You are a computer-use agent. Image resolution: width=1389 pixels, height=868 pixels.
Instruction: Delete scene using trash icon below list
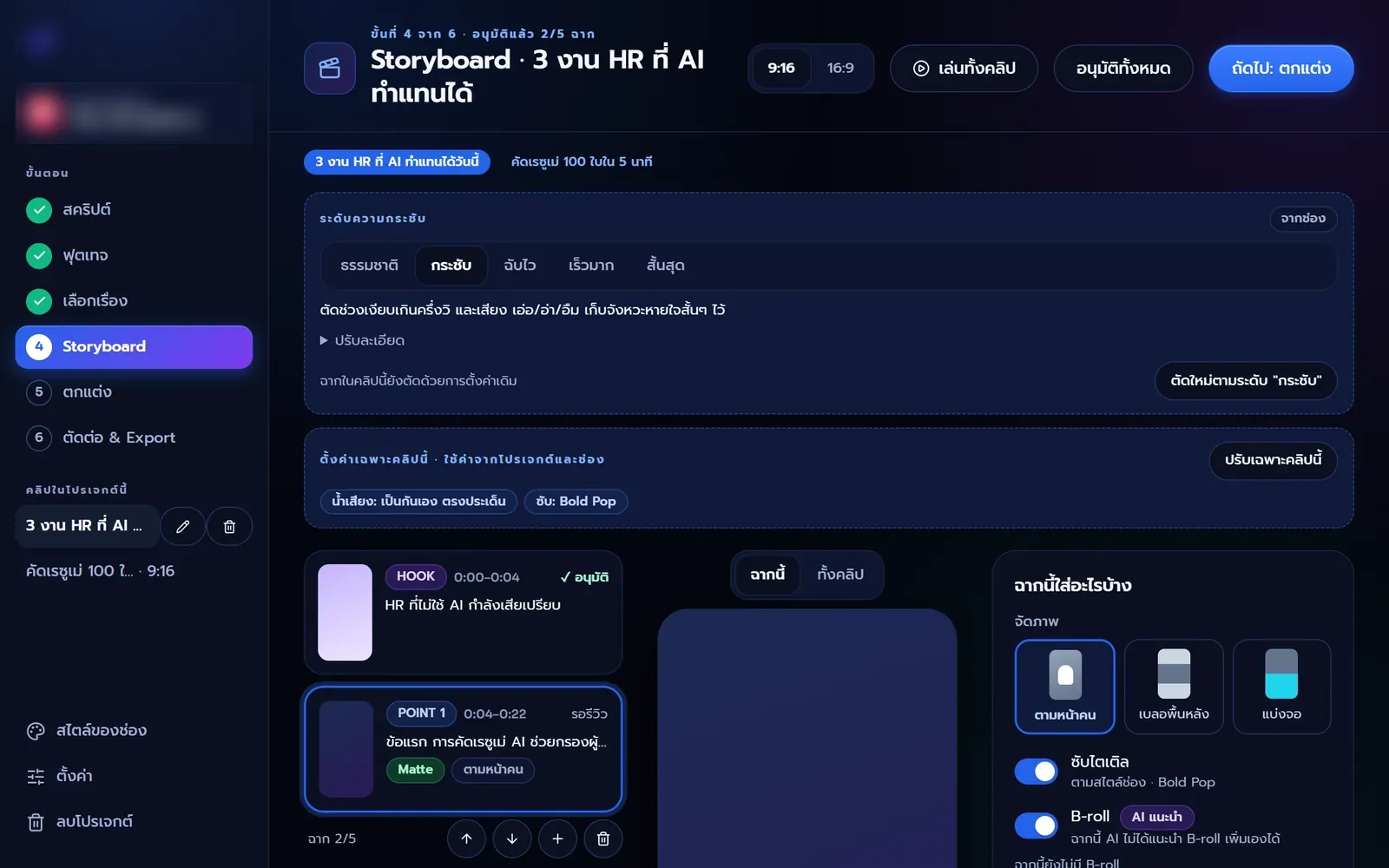pos(603,838)
